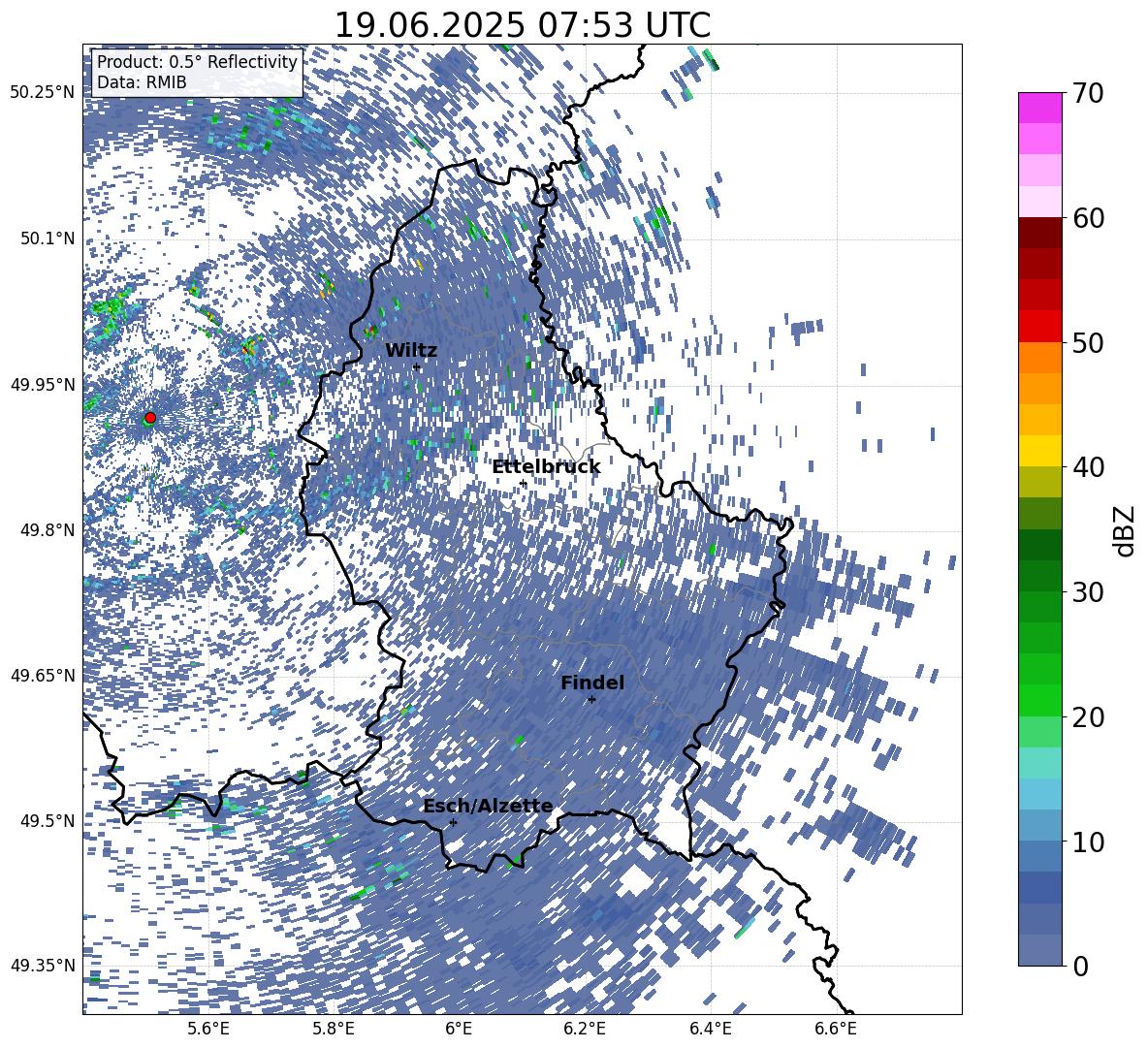Click the Findel station cross marker
The image size is (1148, 1048).
point(591,700)
